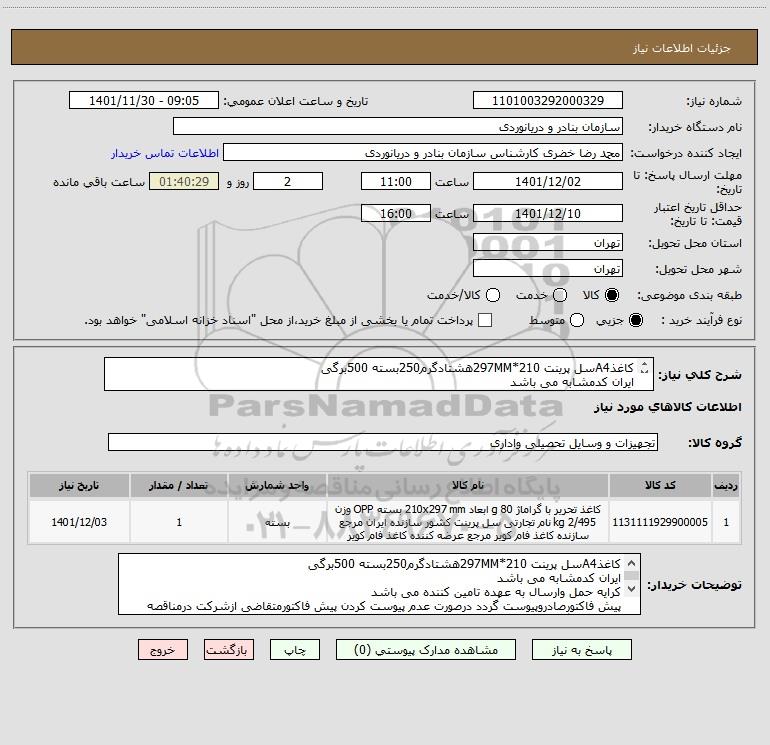Click column header کد کالا
The width and height of the screenshot is (770, 745).
click(x=660, y=485)
